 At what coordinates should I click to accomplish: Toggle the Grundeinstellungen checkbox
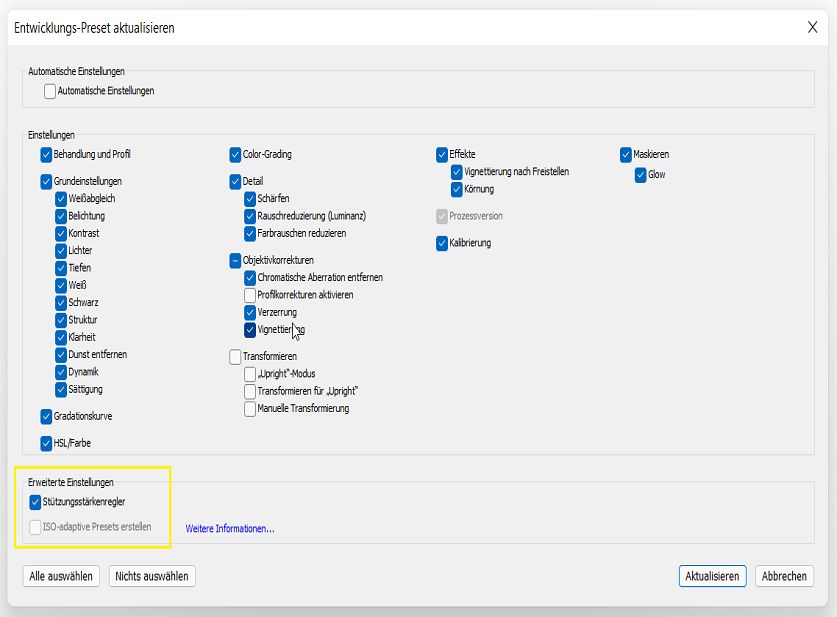(x=46, y=182)
